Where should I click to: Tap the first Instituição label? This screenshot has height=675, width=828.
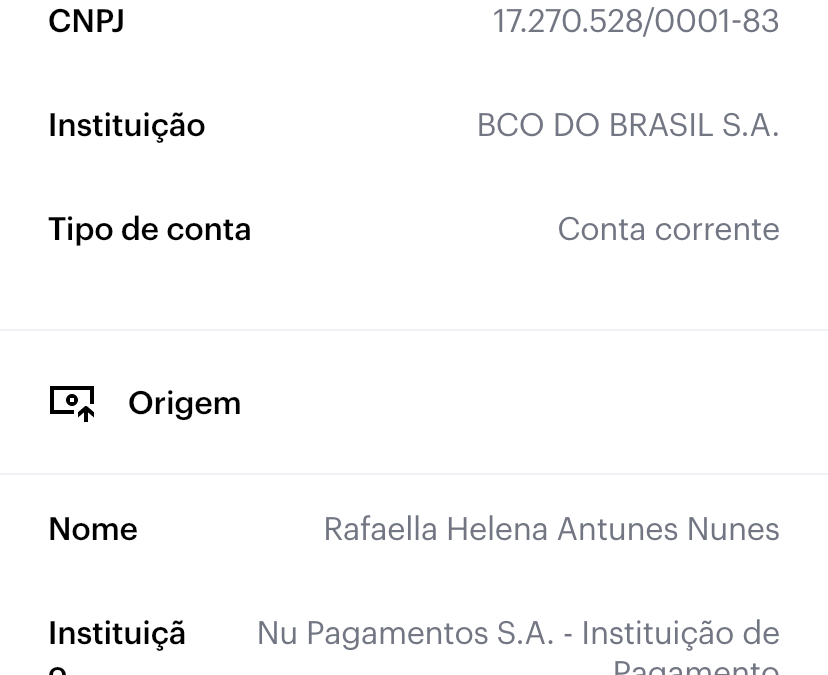click(x=127, y=127)
